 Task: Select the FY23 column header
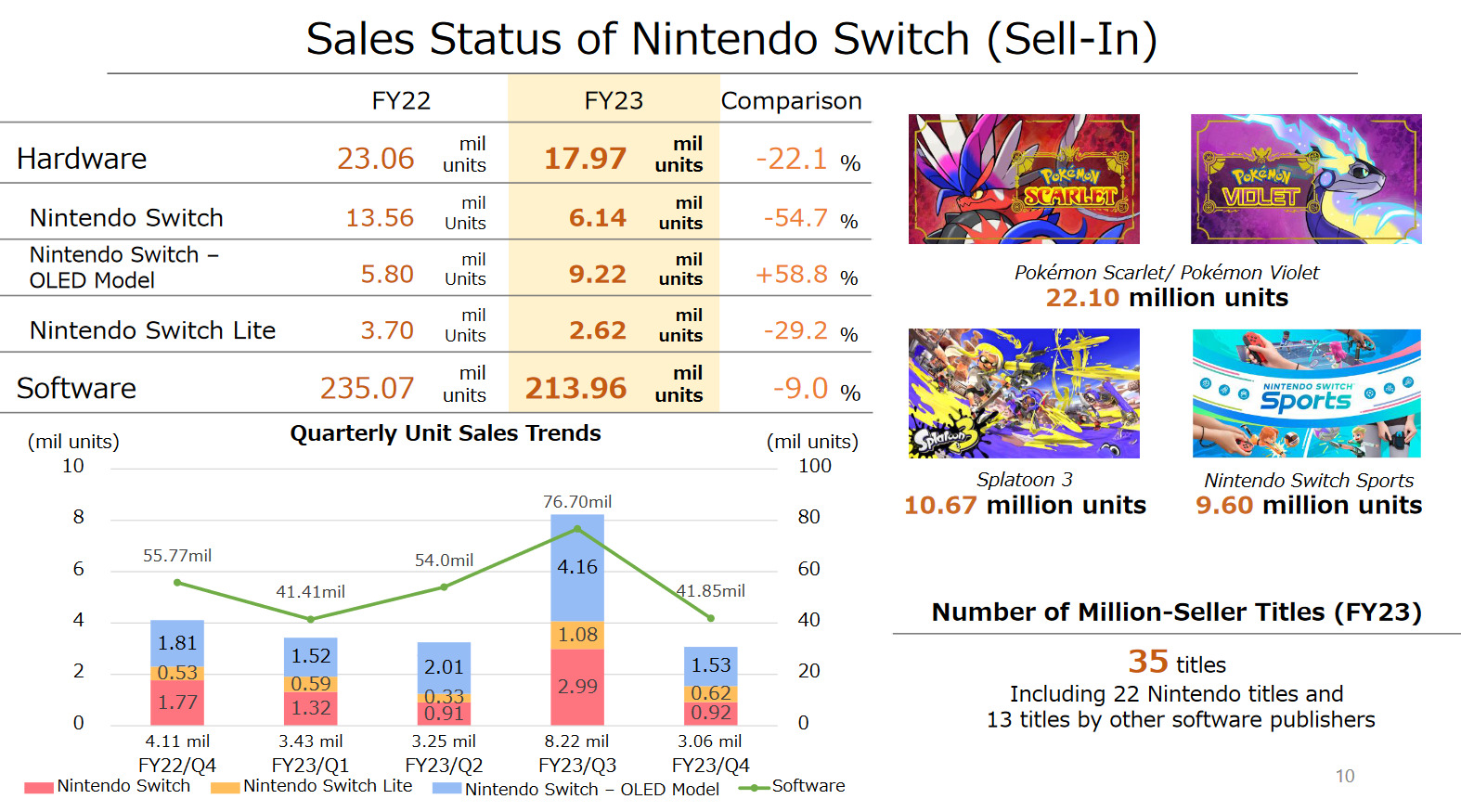[x=614, y=100]
